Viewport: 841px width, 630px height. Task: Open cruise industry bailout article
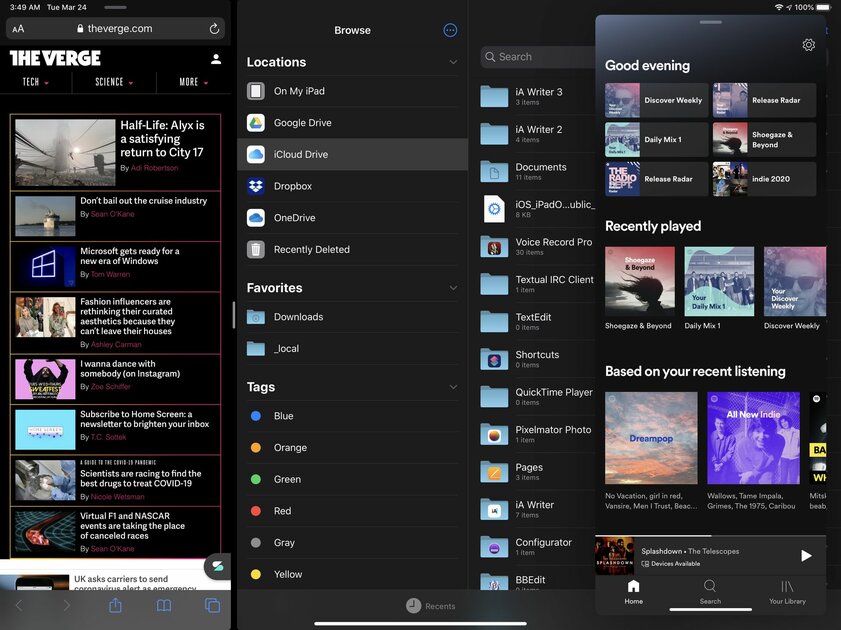(x=115, y=216)
